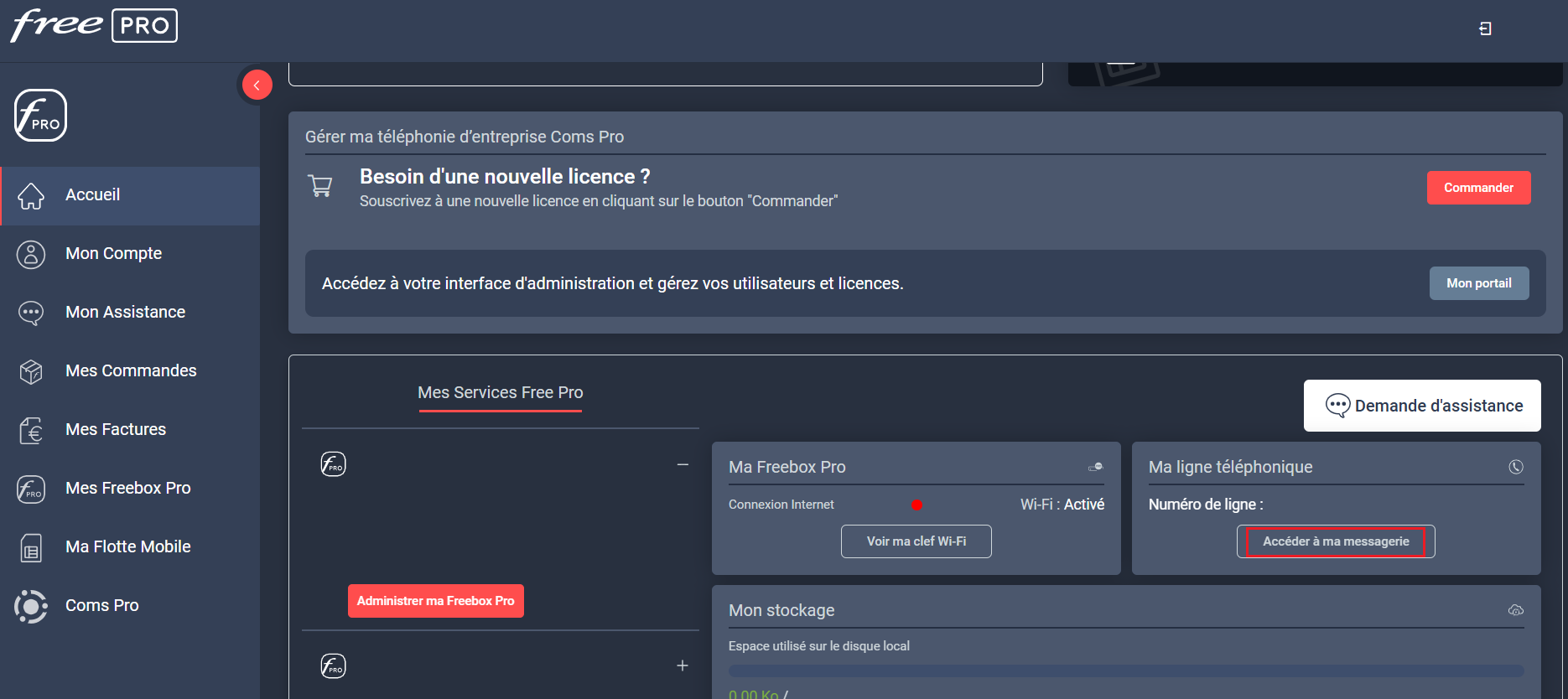This screenshot has height=699, width=1568.
Task: Click the Mon Compte user icon
Action: (31, 254)
